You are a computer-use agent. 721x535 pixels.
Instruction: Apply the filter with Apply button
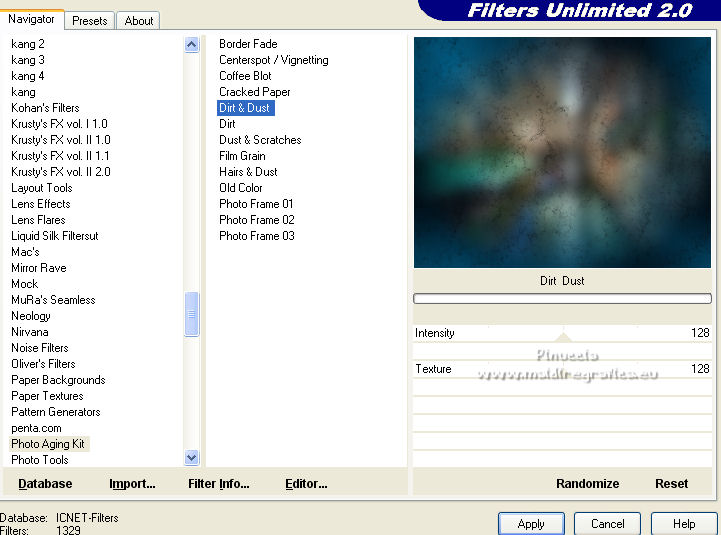(x=531, y=524)
